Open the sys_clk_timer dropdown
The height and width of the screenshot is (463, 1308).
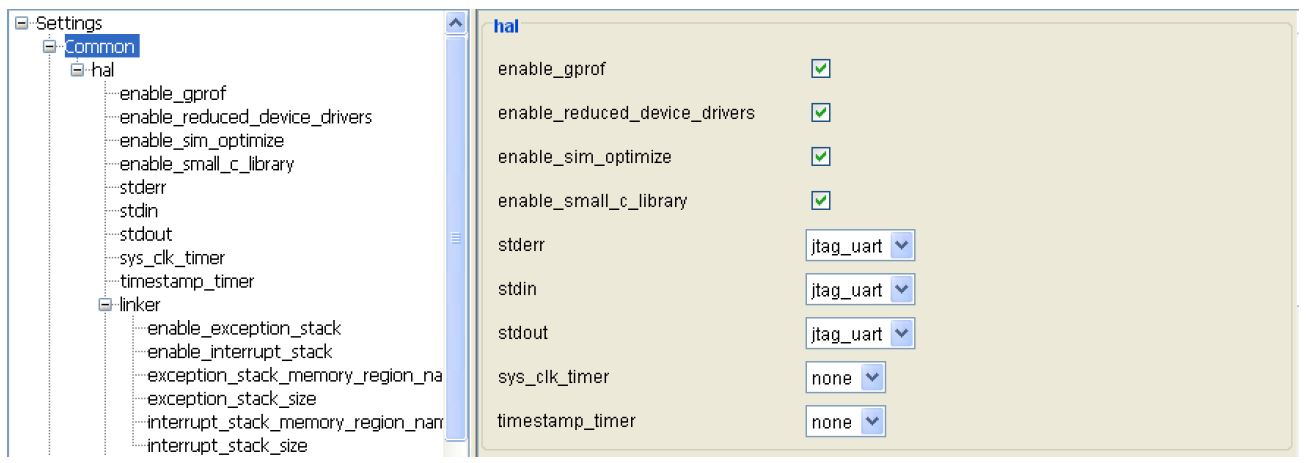coord(871,378)
